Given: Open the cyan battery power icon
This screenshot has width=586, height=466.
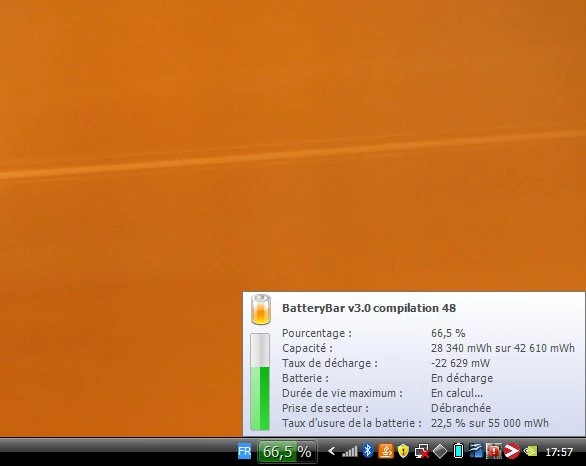Looking at the screenshot, I should point(458,451).
